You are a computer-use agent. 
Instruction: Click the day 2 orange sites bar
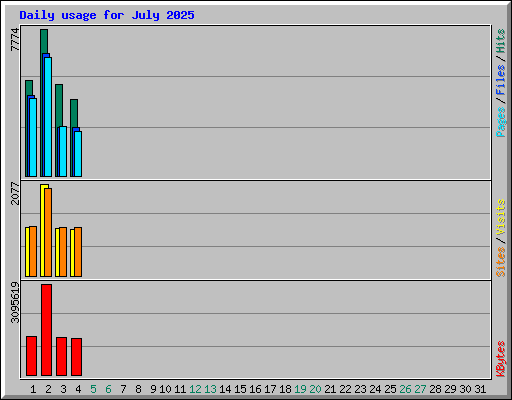48,232
